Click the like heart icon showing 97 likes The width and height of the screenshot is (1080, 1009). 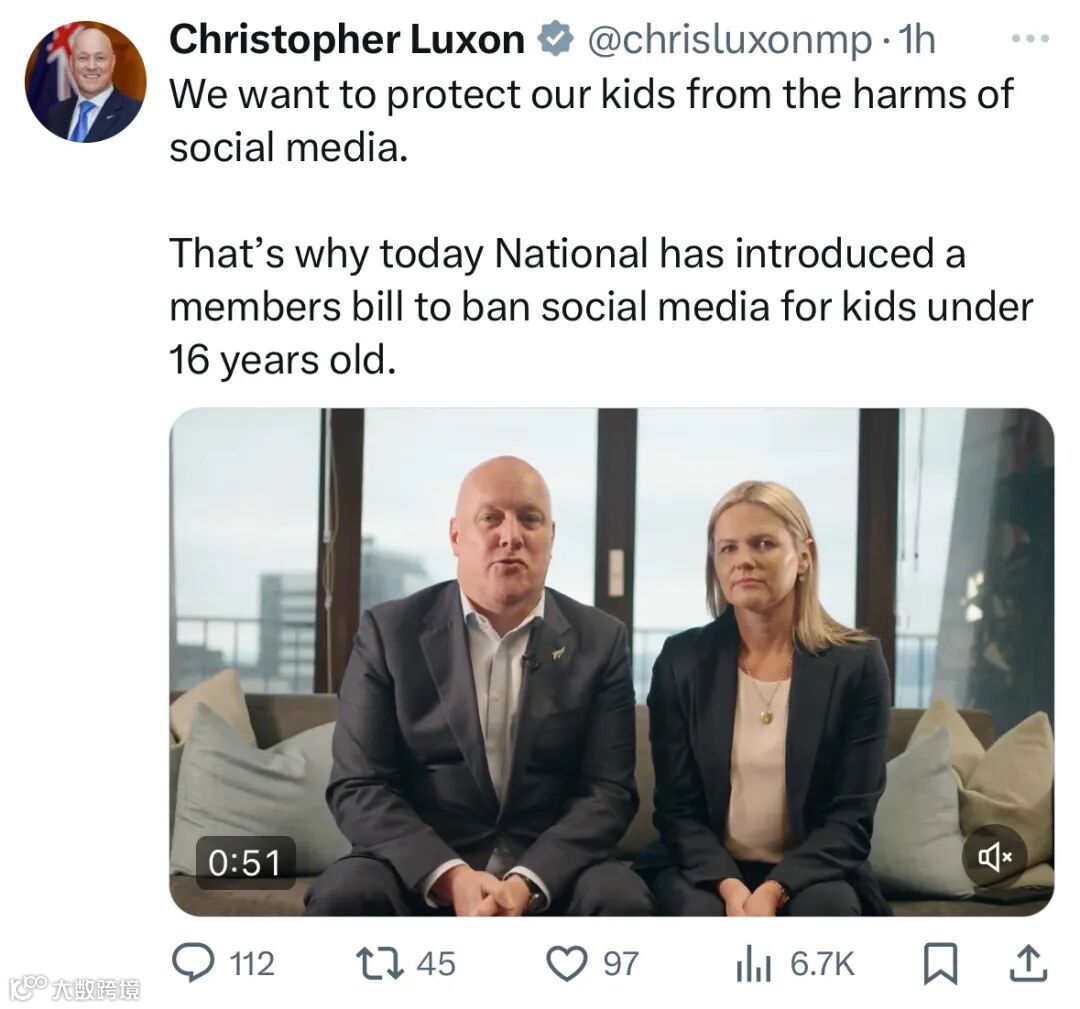[x=567, y=962]
